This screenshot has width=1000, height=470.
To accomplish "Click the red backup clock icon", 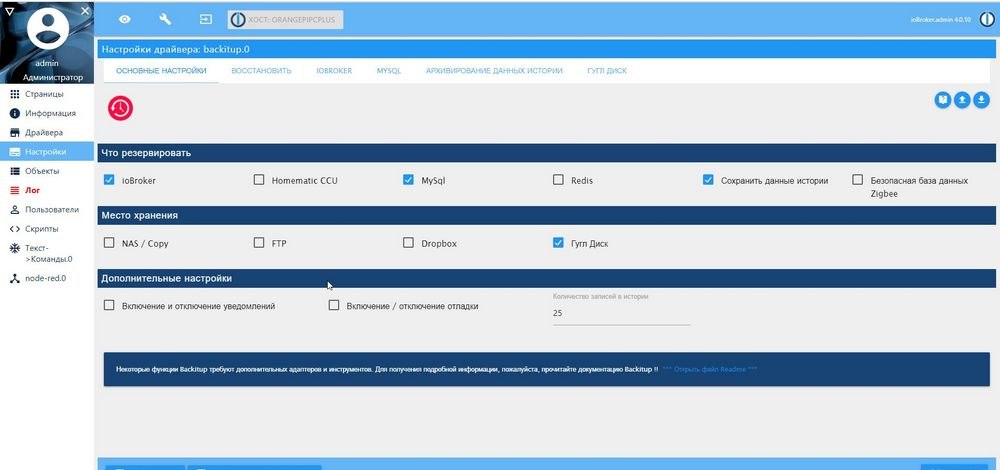I will [121, 108].
